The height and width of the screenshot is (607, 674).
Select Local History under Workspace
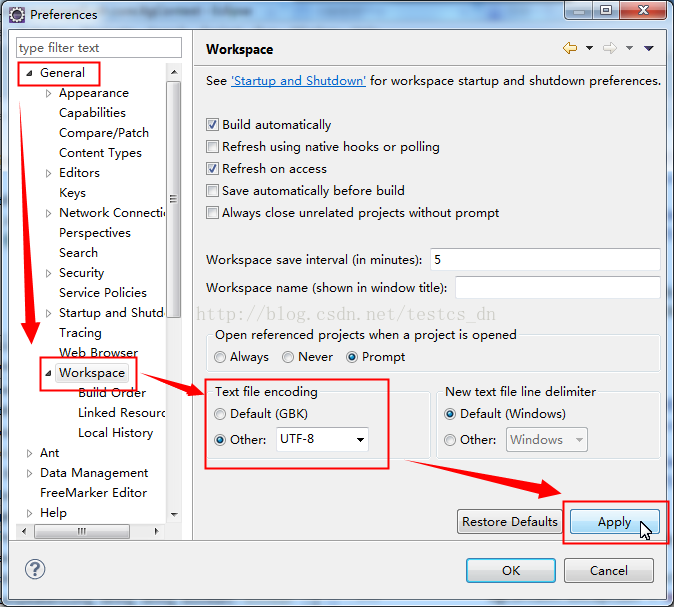(115, 433)
